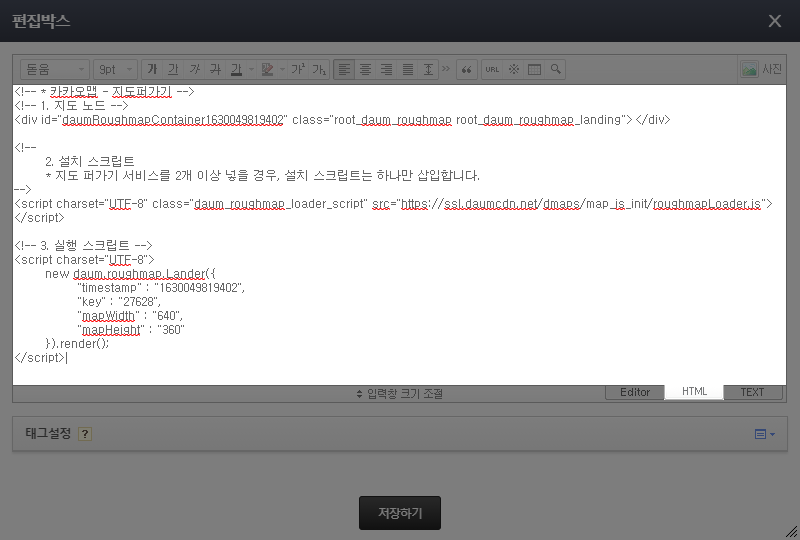This screenshot has width=800, height=540.
Task: Insert a table from toolbar
Action: (x=534, y=70)
